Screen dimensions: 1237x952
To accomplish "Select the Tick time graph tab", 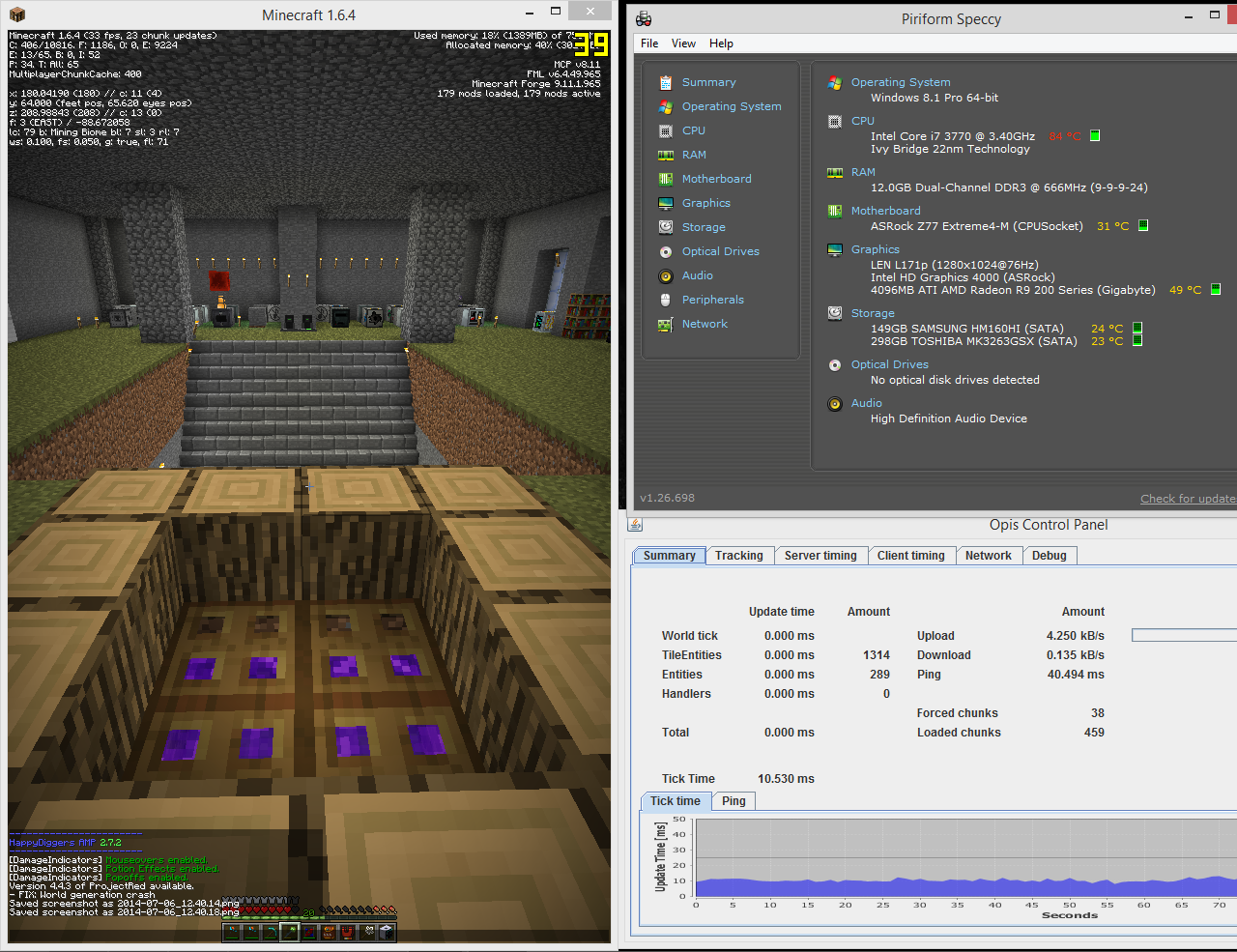I will click(676, 801).
